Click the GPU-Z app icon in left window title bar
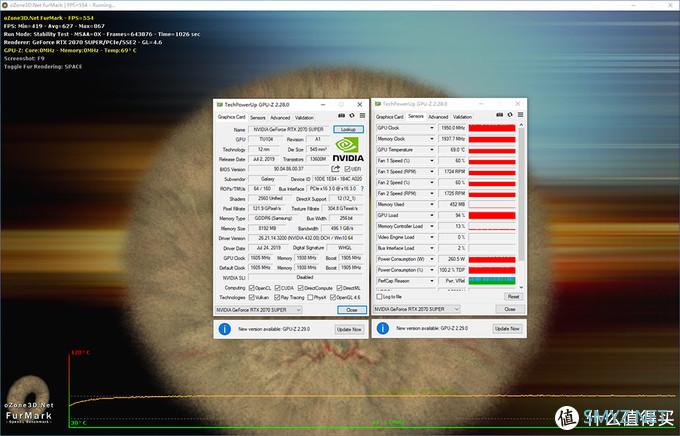The height and width of the screenshot is (436, 680). pos(219,105)
